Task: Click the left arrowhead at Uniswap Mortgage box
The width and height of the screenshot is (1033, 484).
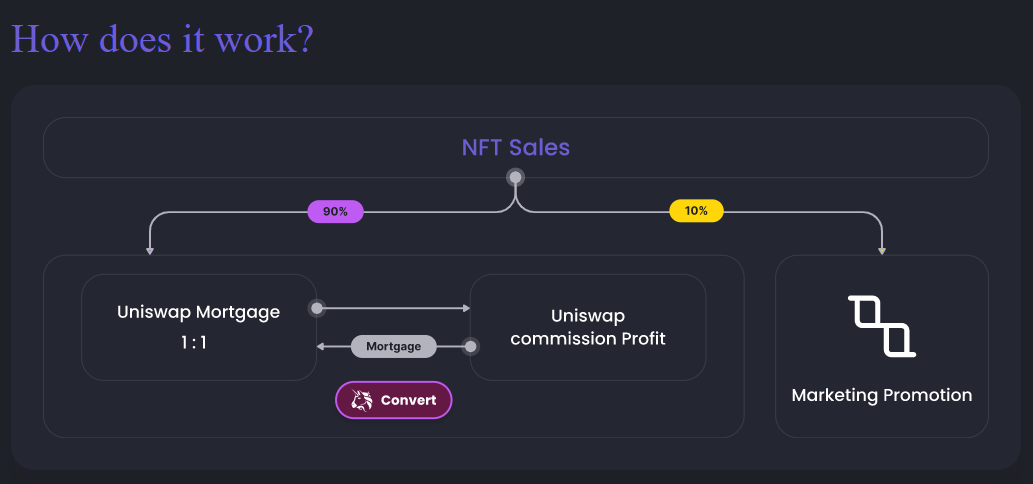Action: click(x=321, y=346)
